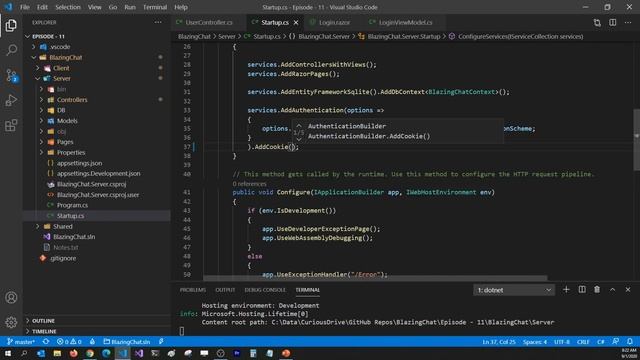
Task: Open Visual Studio purple icon in taskbar
Action: [x=139, y=353]
